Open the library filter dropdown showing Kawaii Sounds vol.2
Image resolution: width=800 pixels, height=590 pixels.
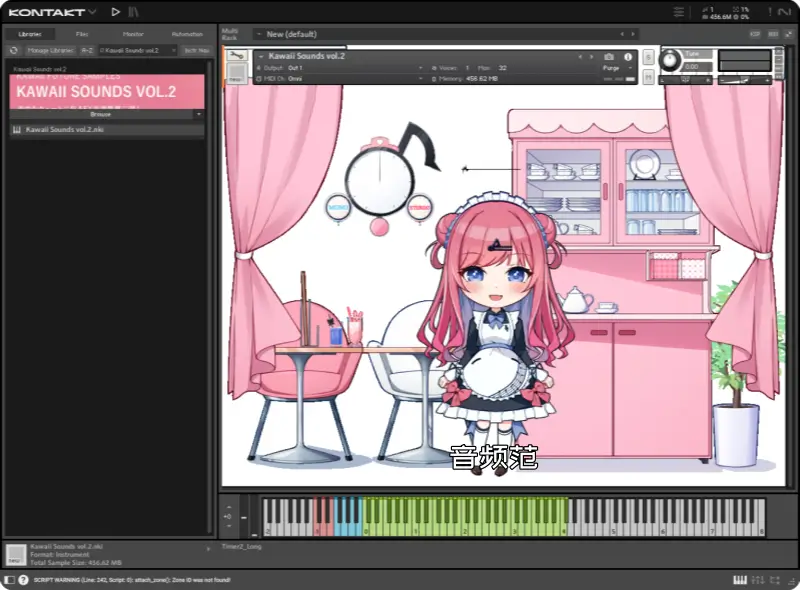(137, 50)
